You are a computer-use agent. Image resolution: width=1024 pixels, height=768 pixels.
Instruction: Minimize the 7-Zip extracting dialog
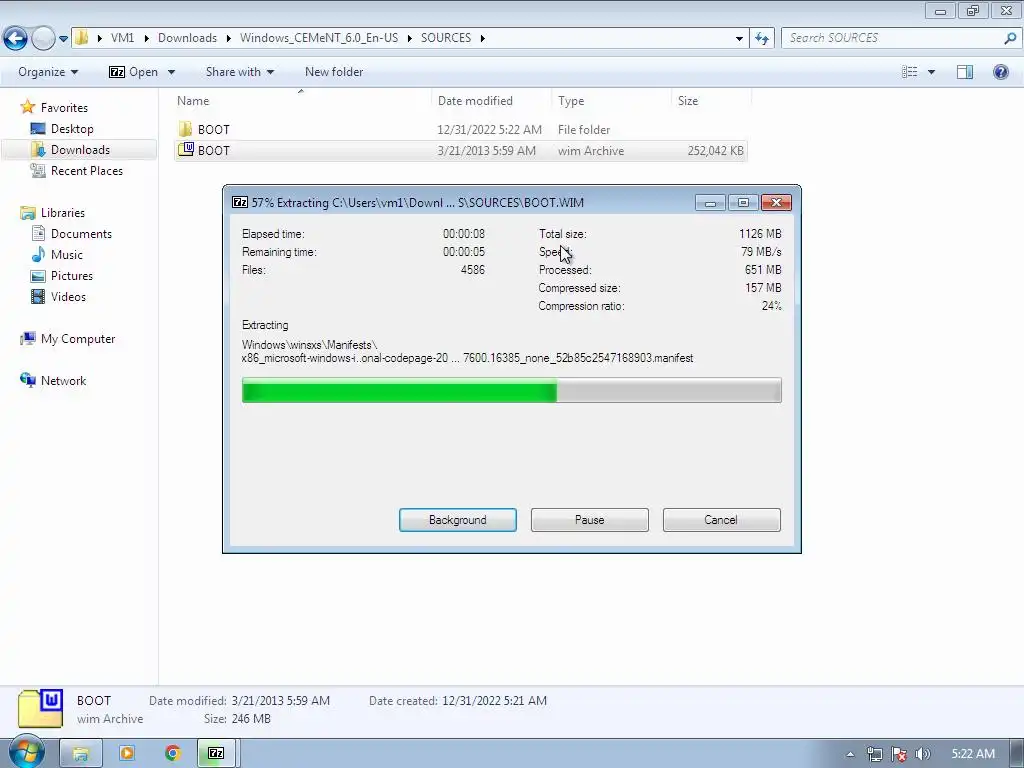tap(711, 203)
